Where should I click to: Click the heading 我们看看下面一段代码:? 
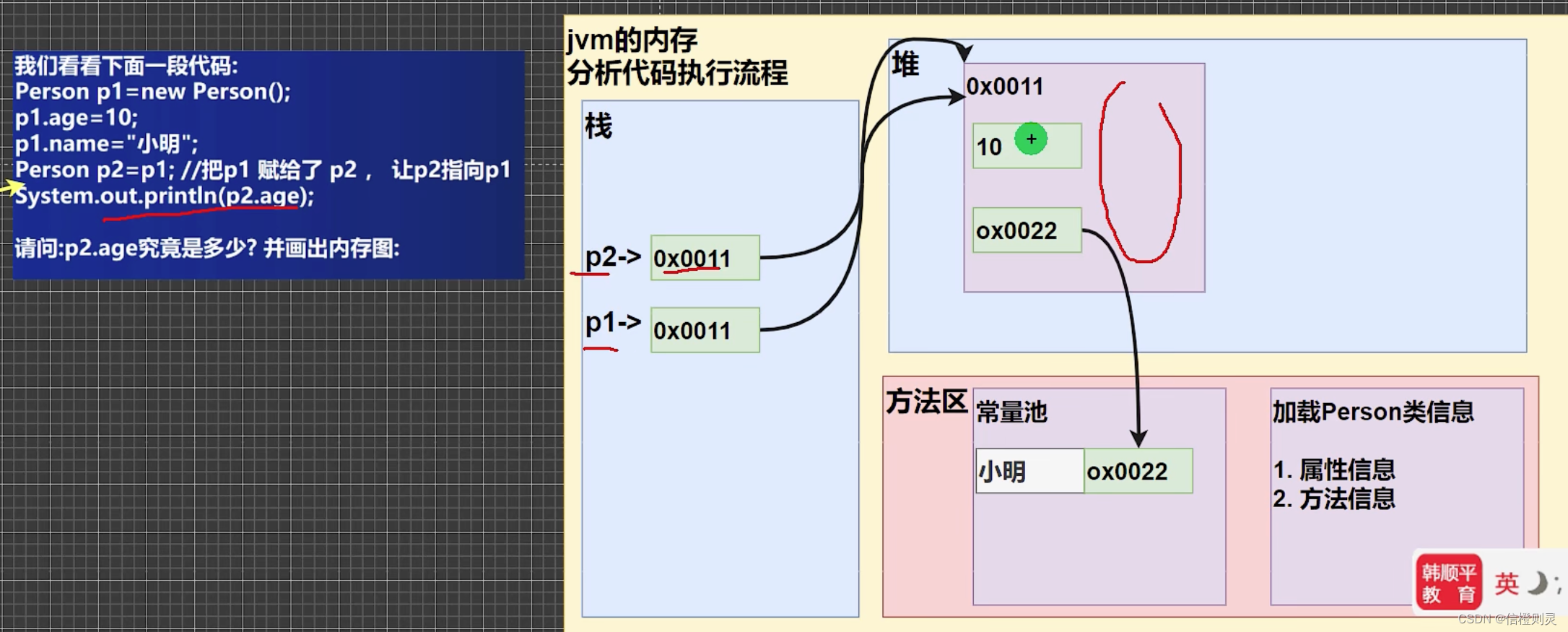(x=126, y=66)
